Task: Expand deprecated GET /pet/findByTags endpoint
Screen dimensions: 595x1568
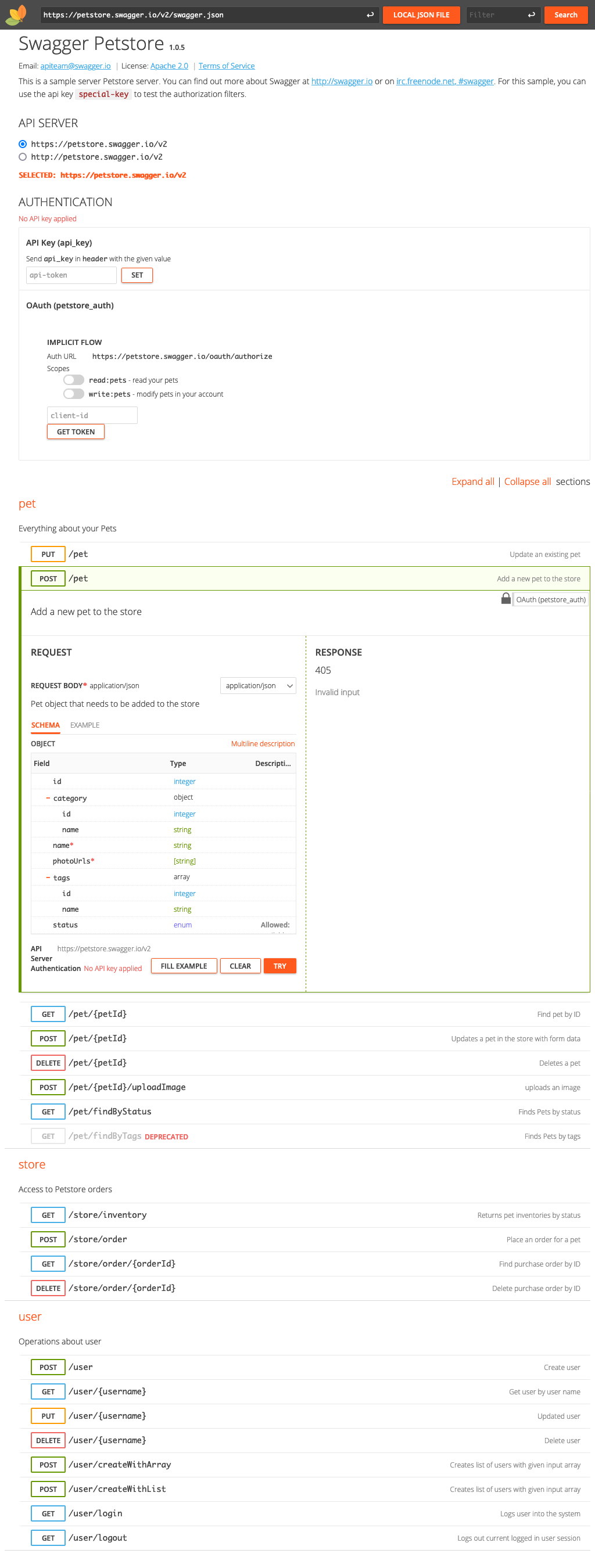Action: coord(304,1136)
